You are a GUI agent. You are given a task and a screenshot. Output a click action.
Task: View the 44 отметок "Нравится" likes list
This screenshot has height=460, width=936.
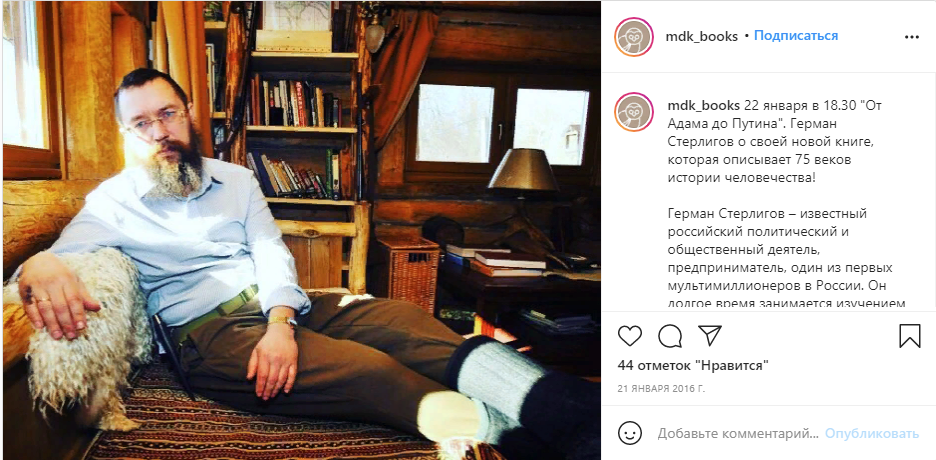[x=692, y=365]
